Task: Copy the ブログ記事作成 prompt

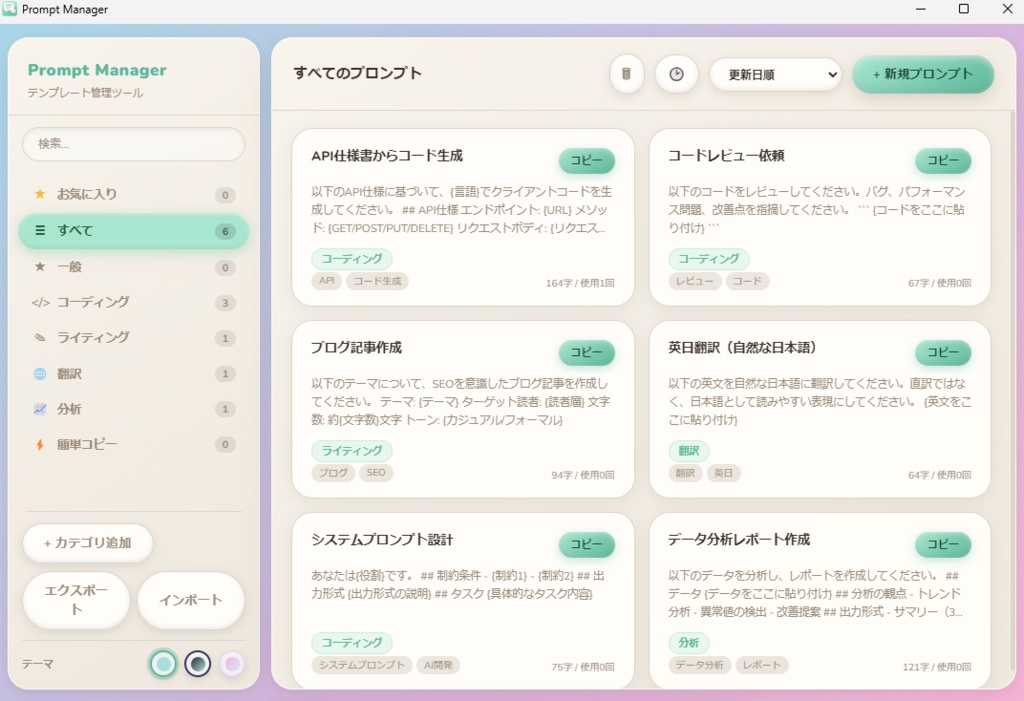Action: (587, 352)
